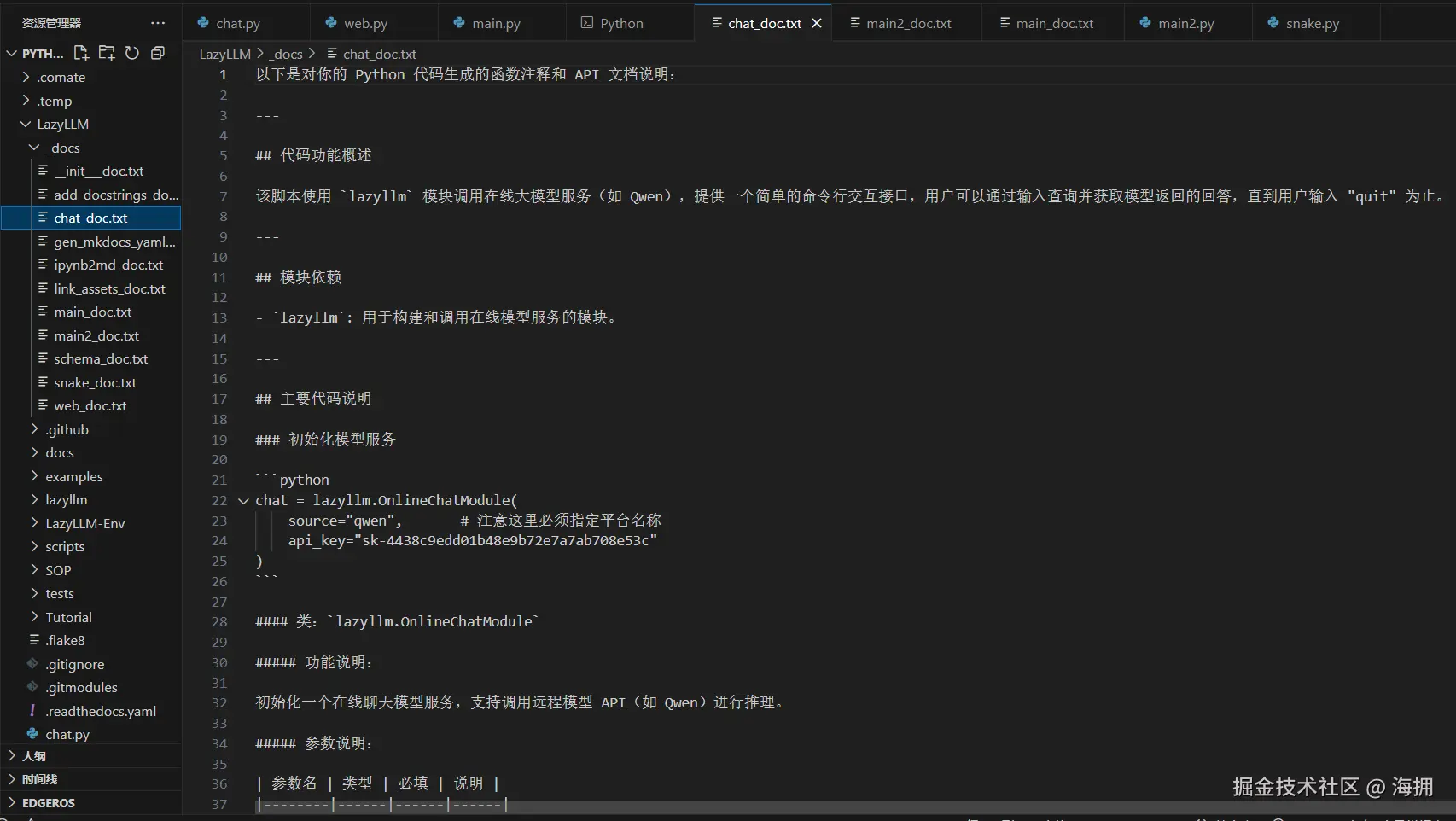
Task: Collapse the code block on line 22
Action: (x=243, y=501)
